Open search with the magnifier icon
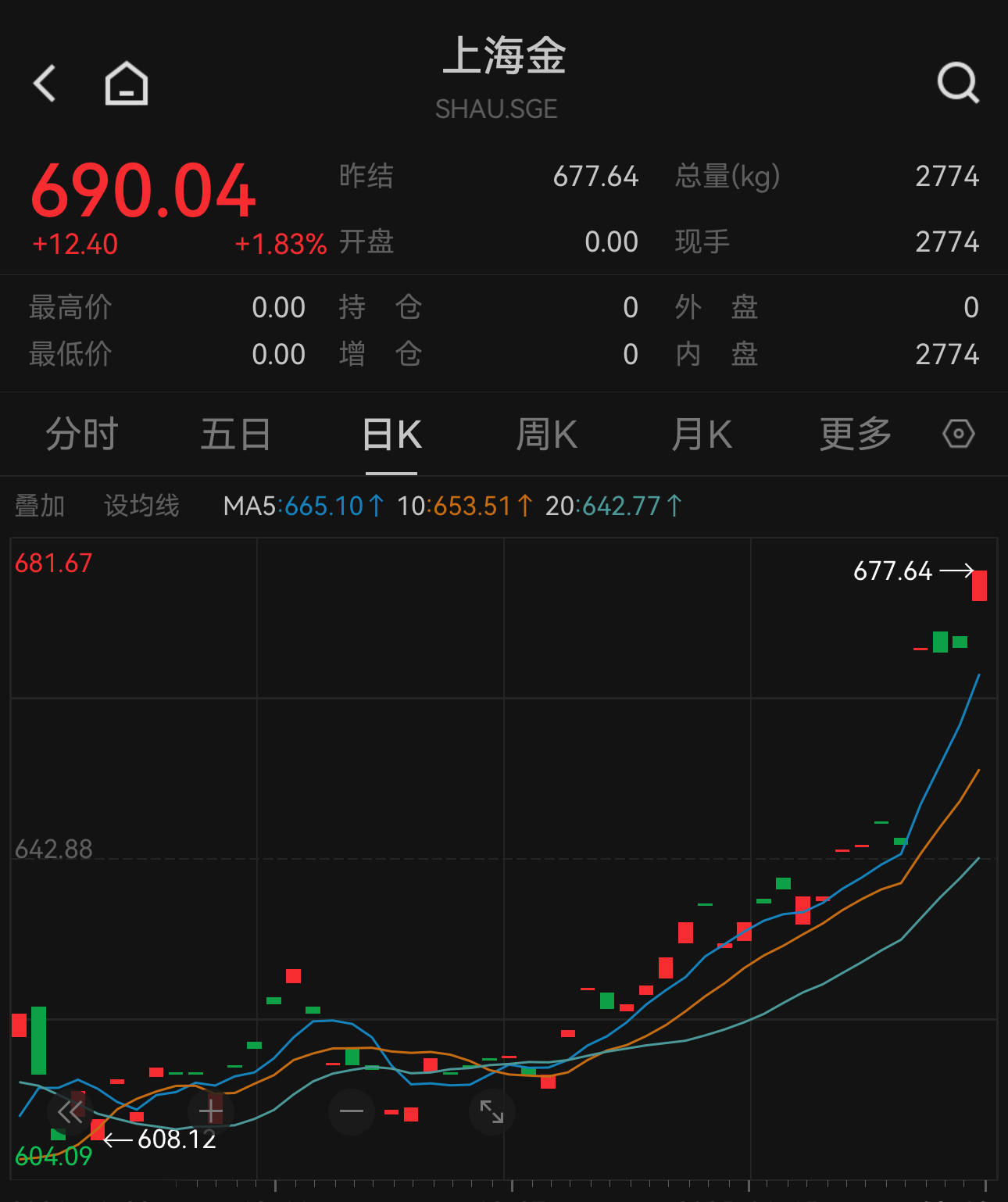1008x1202 pixels. point(958,83)
